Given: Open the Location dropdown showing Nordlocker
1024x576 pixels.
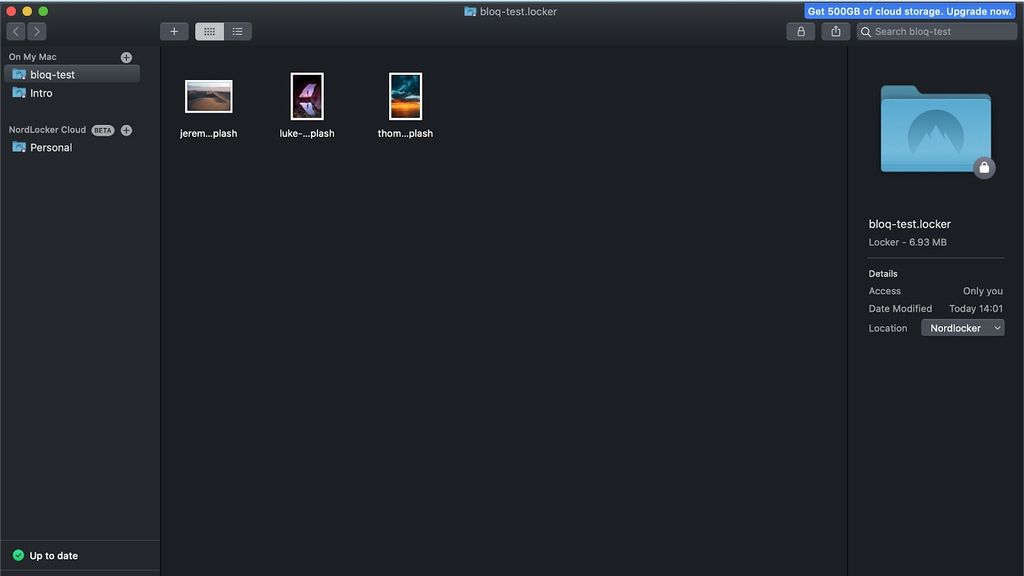Looking at the screenshot, I should [x=962, y=327].
